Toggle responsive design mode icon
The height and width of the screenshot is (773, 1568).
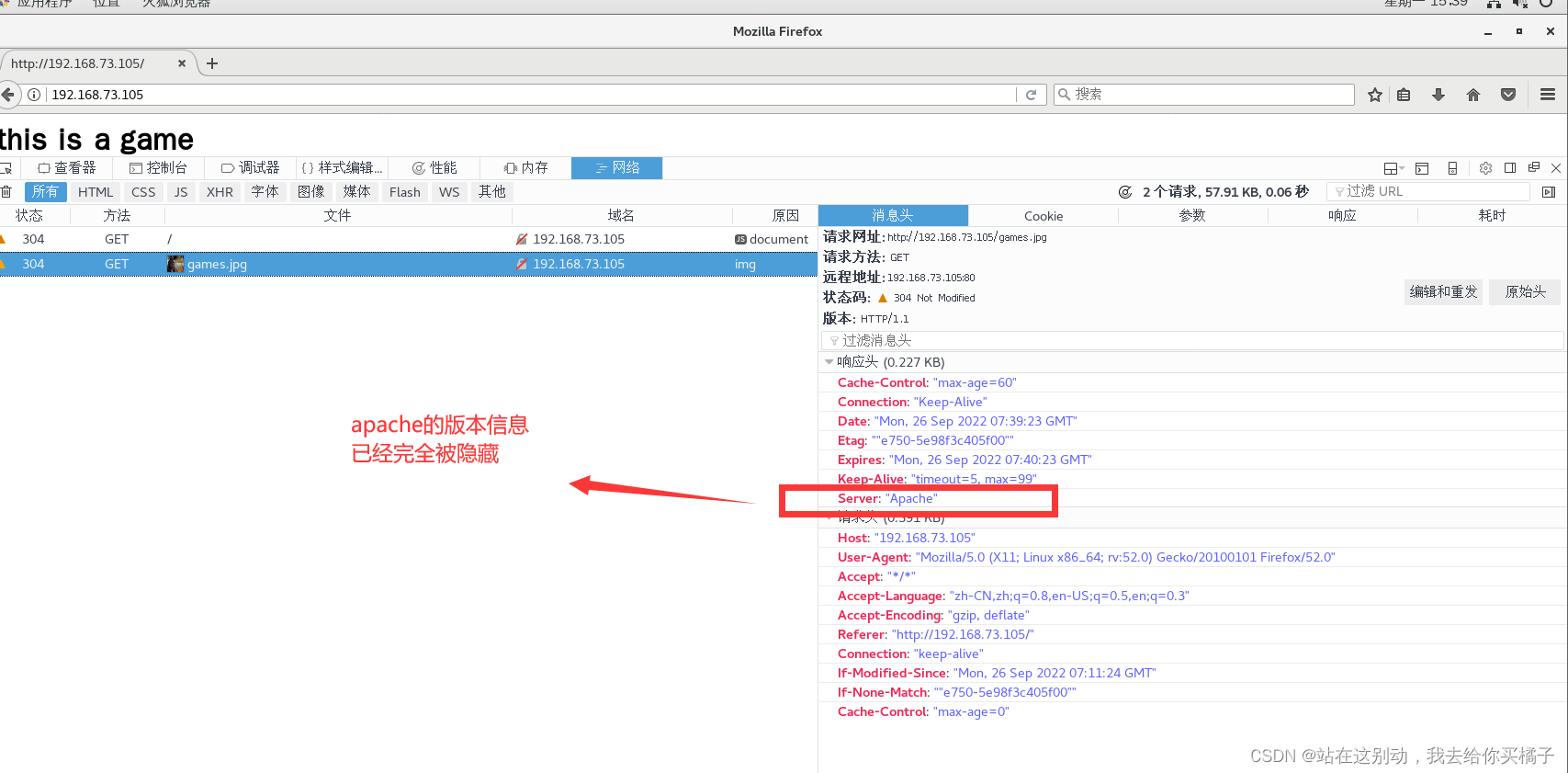tap(1452, 168)
